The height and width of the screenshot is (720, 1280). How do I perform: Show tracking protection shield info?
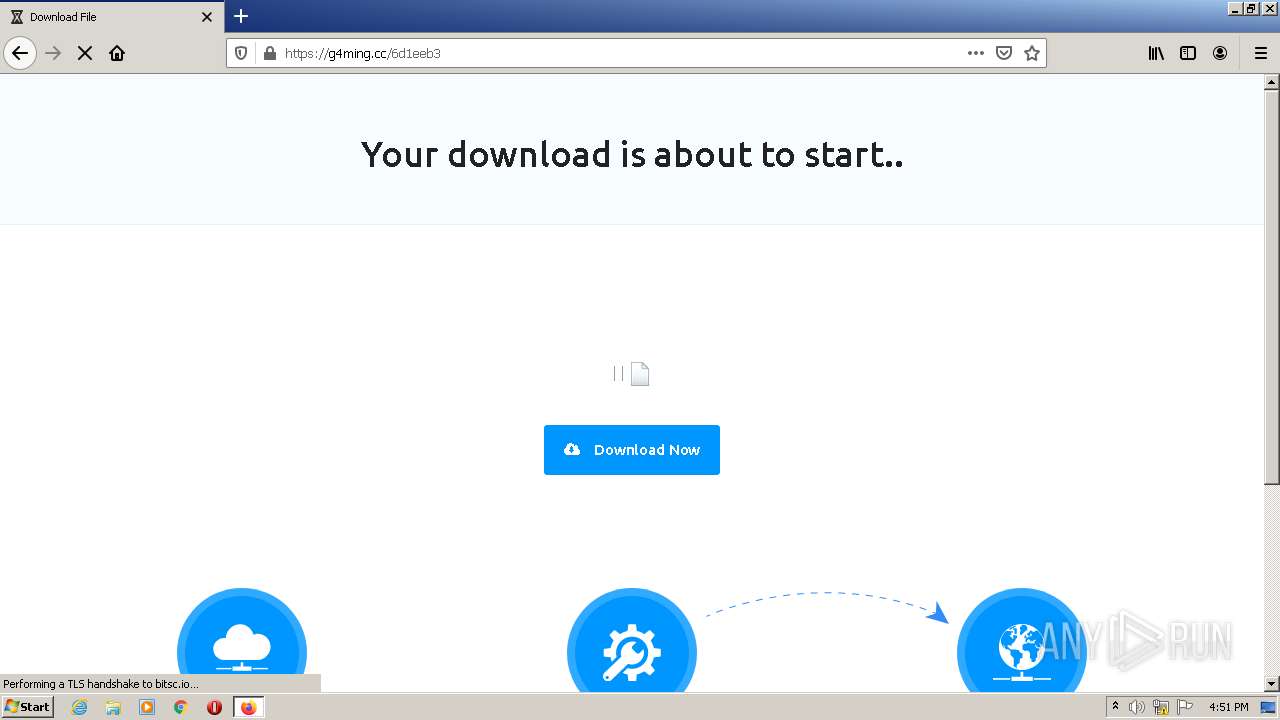tap(241, 53)
